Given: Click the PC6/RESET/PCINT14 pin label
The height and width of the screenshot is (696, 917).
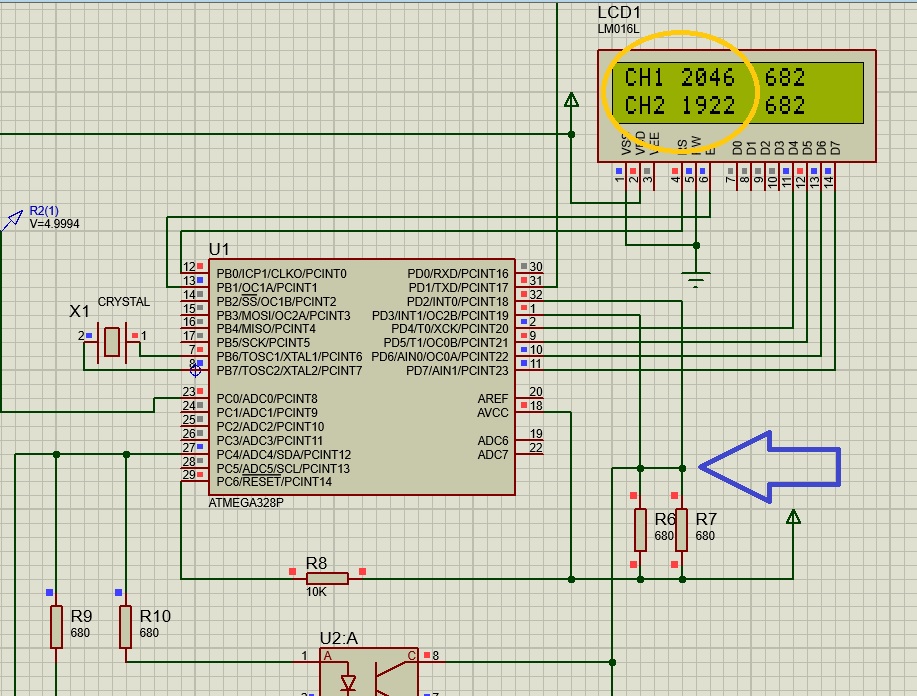Looking at the screenshot, I should pyautogui.click(x=274, y=482).
